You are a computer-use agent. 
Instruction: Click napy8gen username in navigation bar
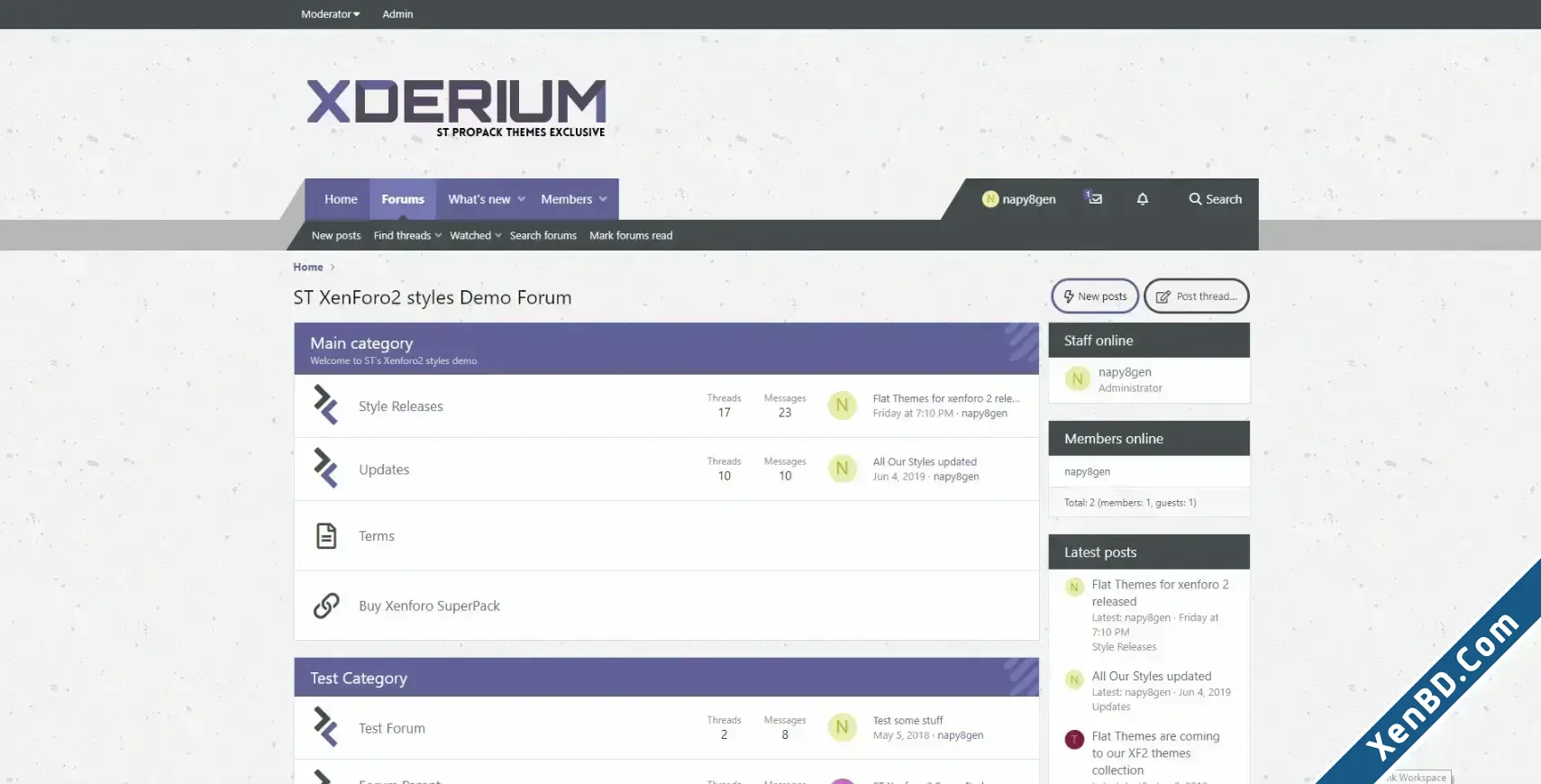click(1029, 199)
